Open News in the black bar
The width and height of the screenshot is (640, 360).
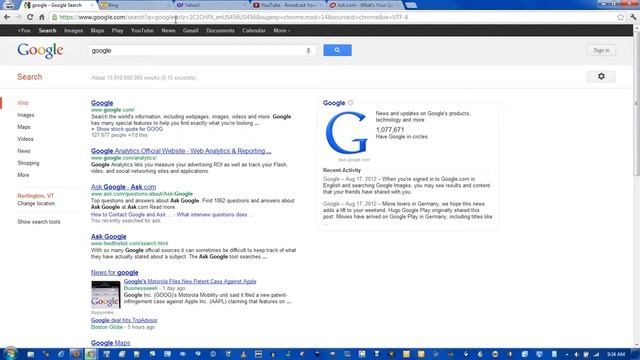168,31
